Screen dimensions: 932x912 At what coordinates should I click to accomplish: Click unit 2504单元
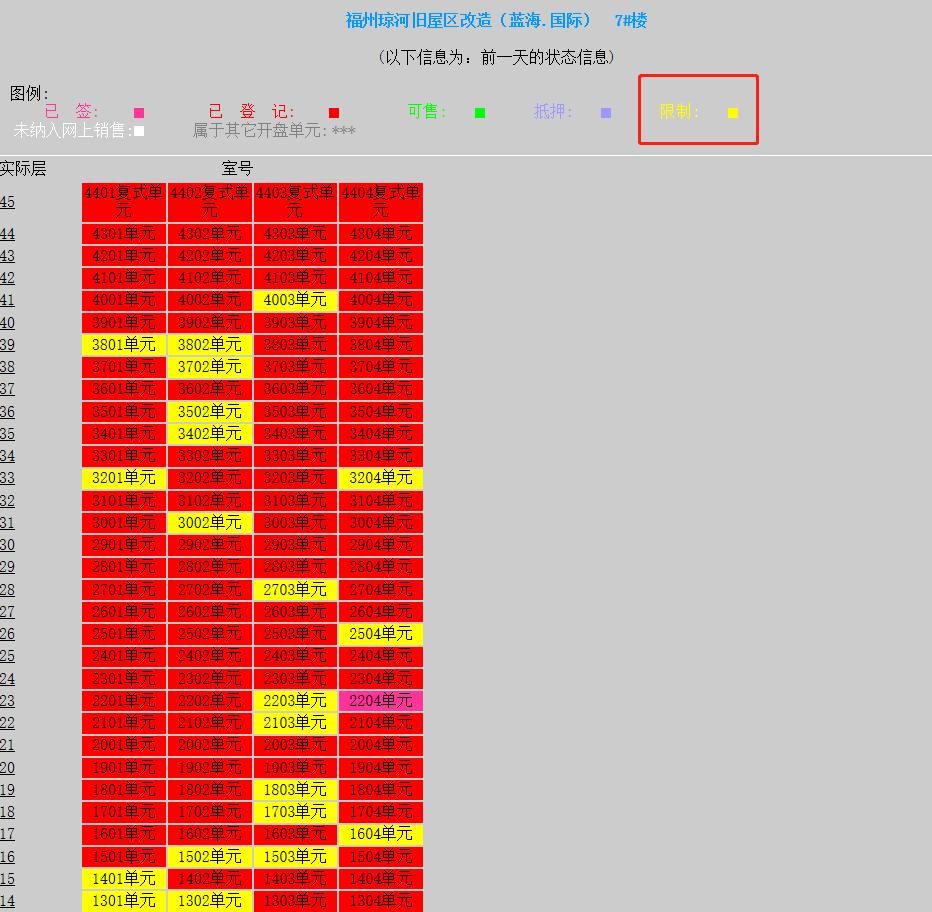(380, 633)
